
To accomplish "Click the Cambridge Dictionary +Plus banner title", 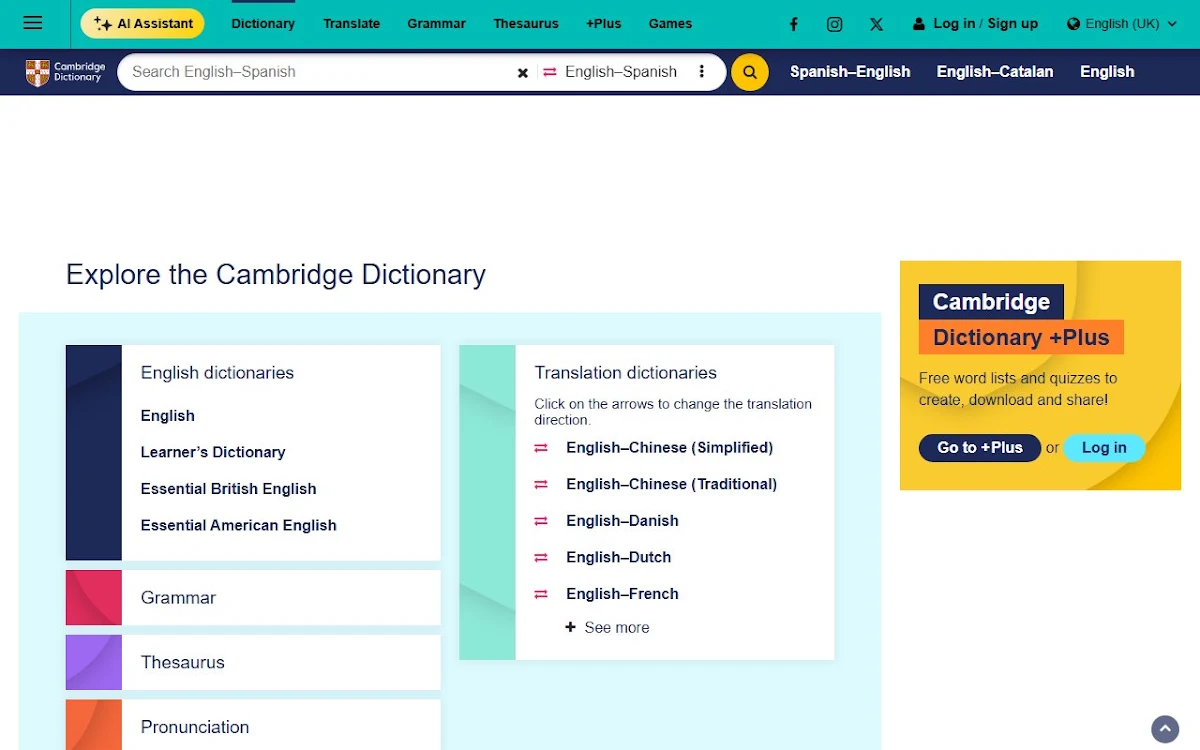I will coord(1021,319).
